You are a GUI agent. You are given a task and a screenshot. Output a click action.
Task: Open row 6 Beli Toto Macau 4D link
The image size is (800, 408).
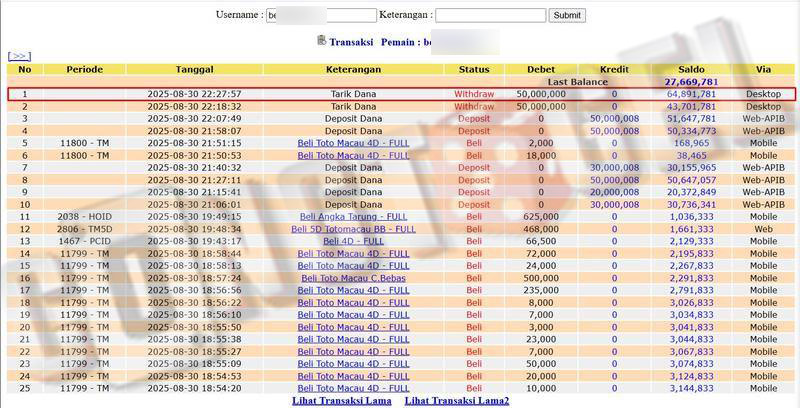[x=353, y=155]
